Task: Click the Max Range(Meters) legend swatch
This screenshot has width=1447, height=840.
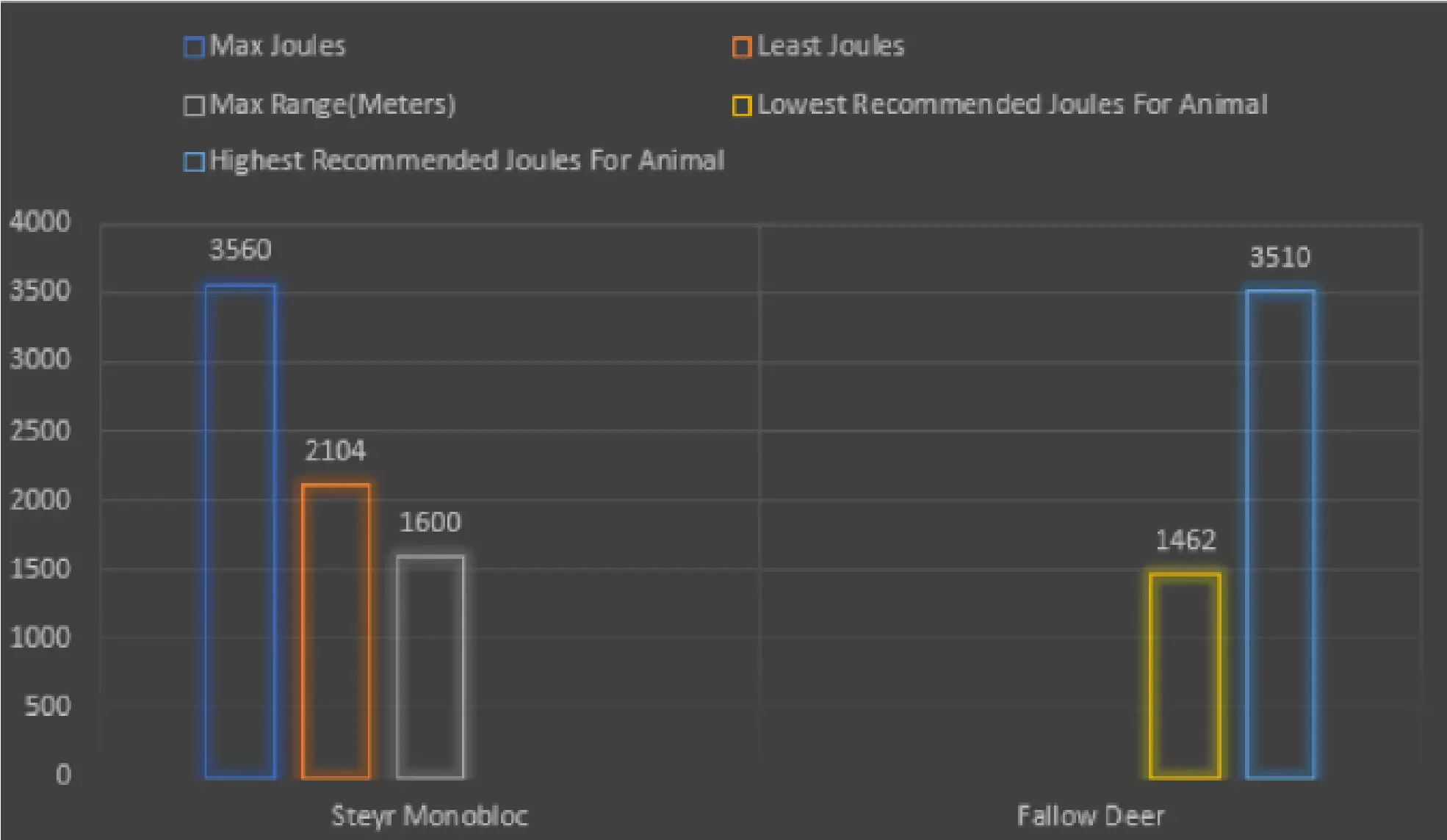Action: pyautogui.click(x=194, y=106)
